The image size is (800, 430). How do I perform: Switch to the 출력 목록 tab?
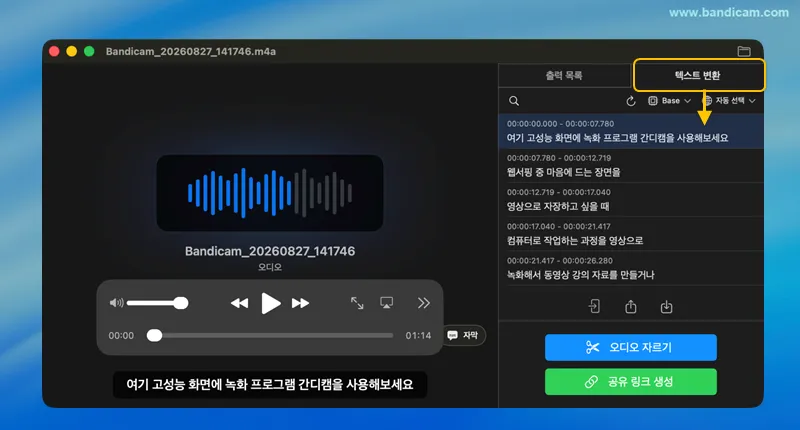tap(564, 75)
